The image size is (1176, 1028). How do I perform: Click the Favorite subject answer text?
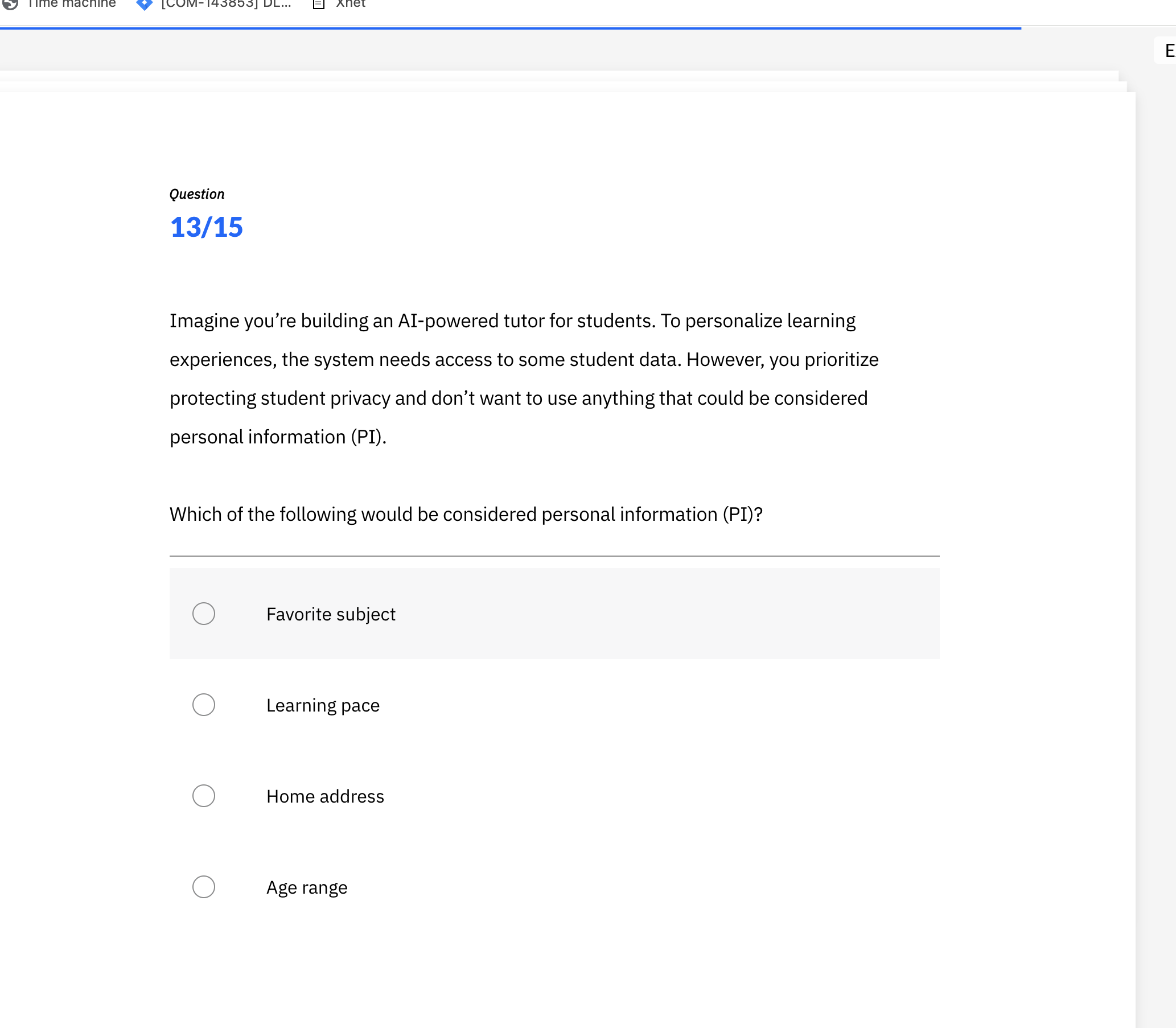tap(331, 614)
